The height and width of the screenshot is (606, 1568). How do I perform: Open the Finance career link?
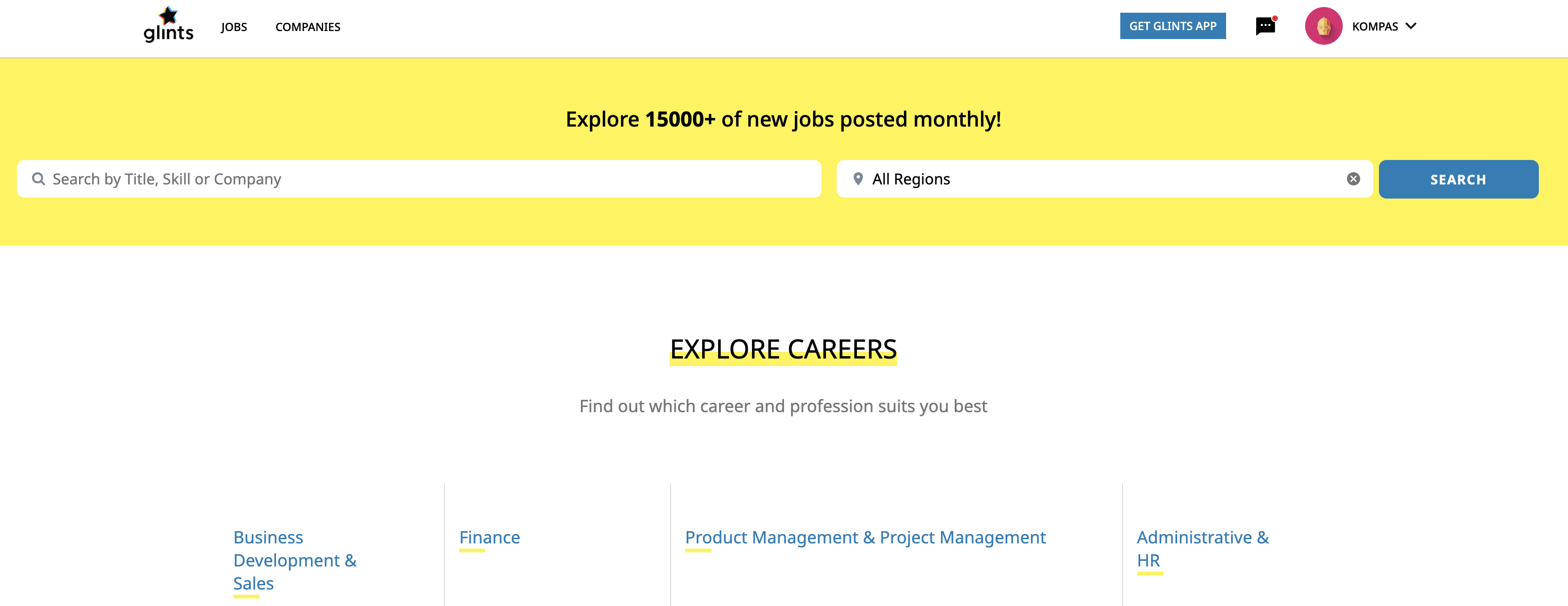490,537
